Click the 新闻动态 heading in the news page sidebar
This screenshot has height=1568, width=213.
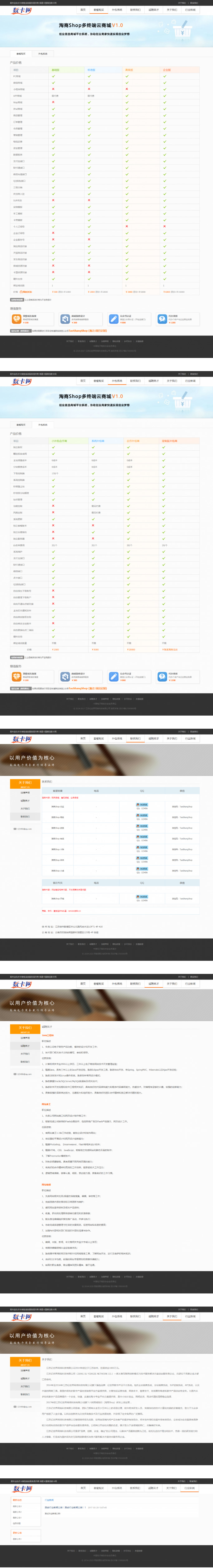pos(17,1500)
